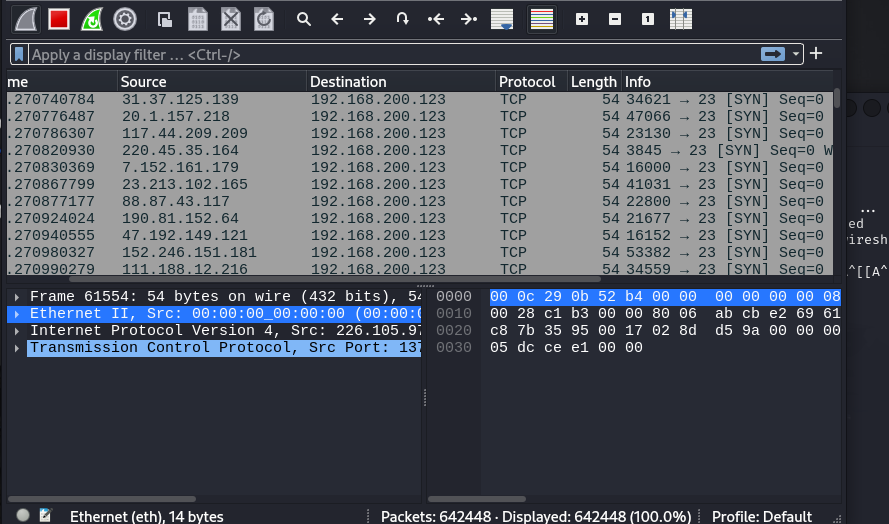Reload the capture file icon
Viewport: 889px width, 524px height.
tap(263, 19)
